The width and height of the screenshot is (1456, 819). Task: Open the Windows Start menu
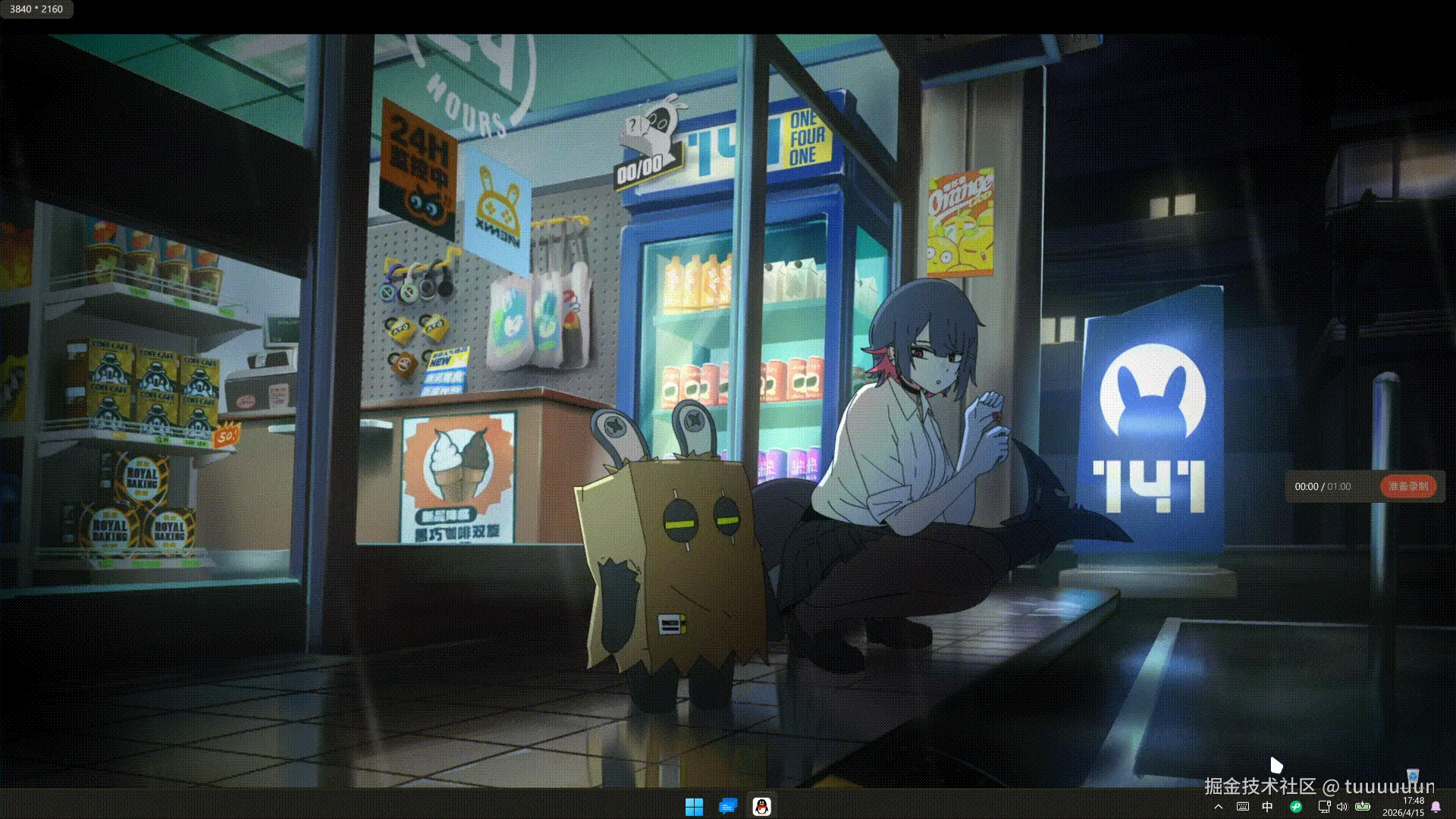(x=694, y=807)
